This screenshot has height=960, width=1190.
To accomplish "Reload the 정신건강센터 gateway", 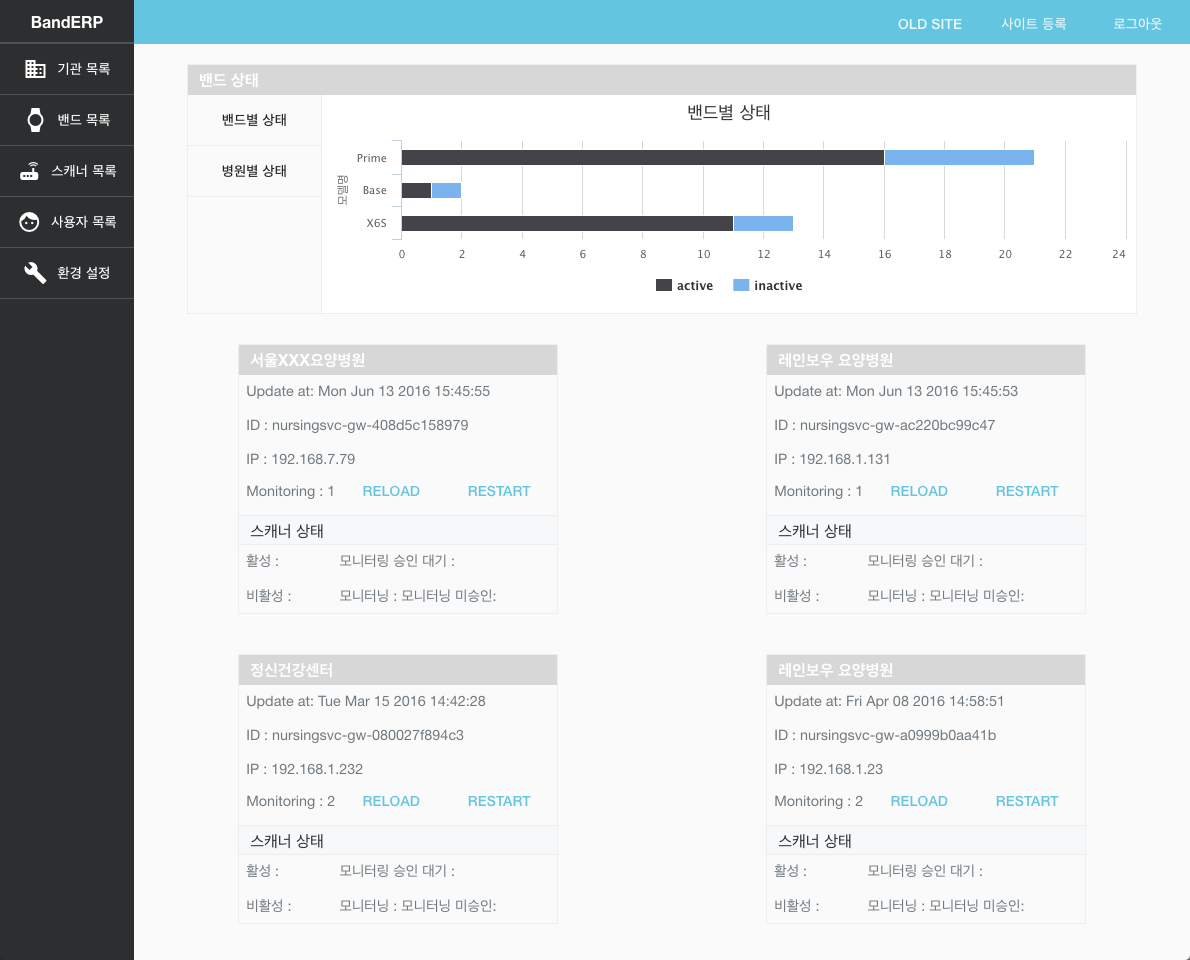I will pos(391,801).
